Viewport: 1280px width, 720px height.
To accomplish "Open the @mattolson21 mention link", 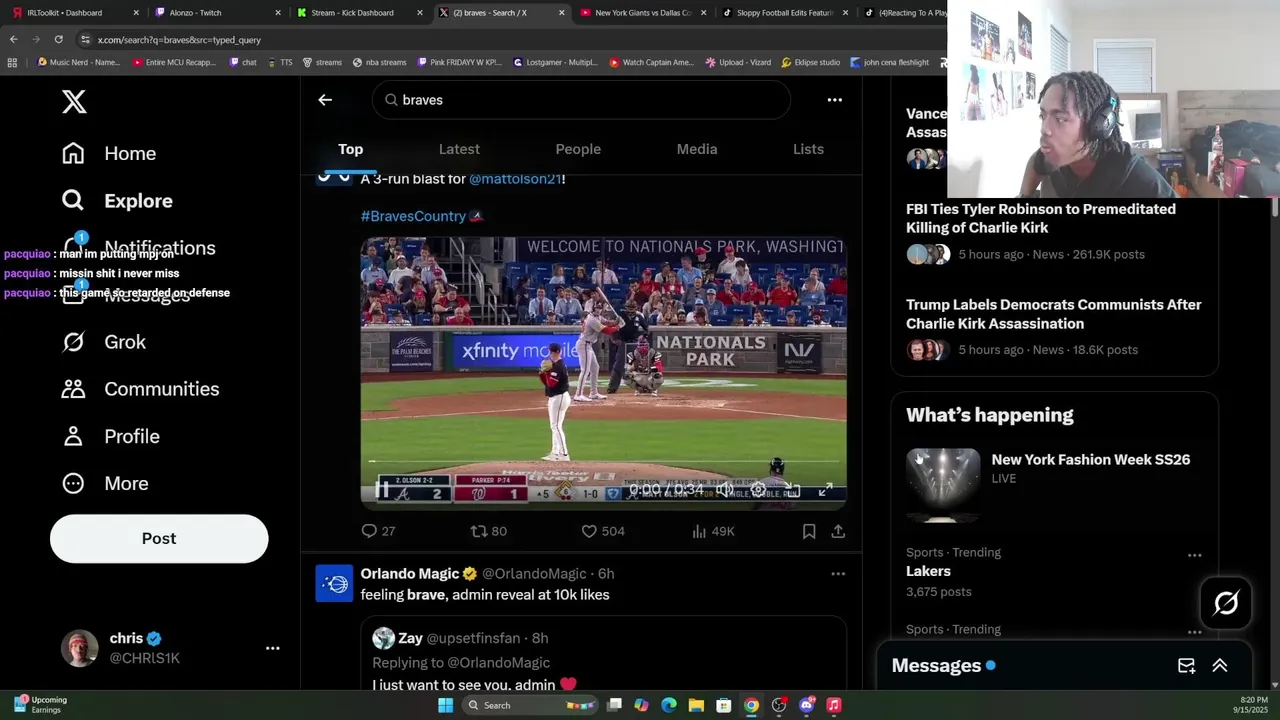I will coord(515,178).
